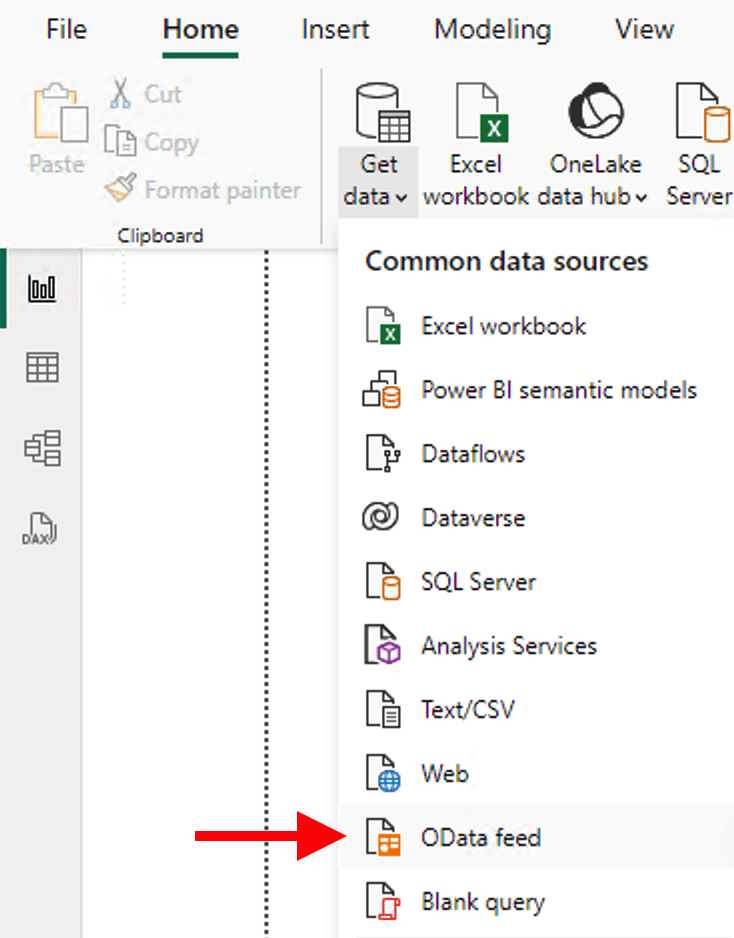Click the Cut scissors icon
Image resolution: width=734 pixels, height=938 pixels.
pyautogui.click(x=120, y=94)
